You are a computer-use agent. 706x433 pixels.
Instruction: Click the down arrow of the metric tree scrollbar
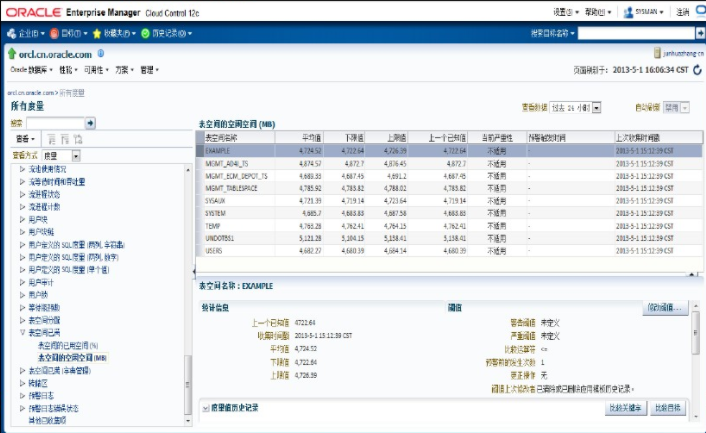point(188,421)
